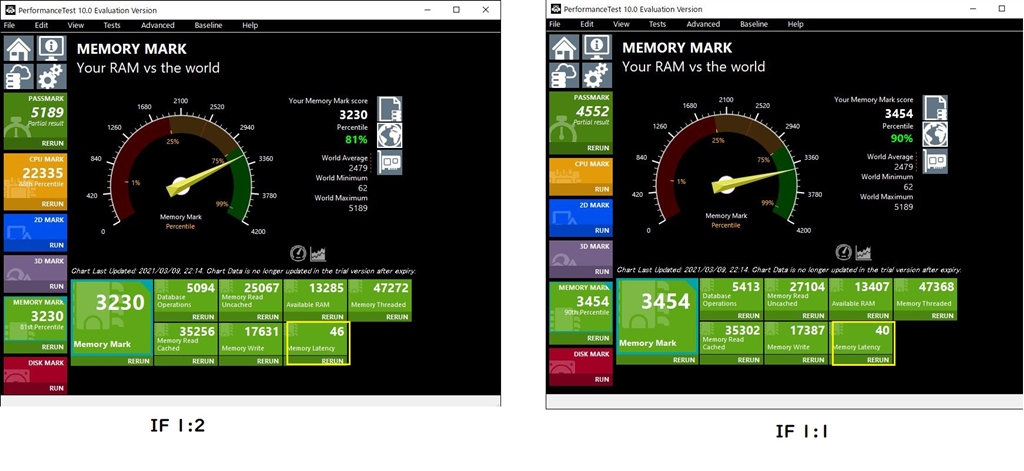Open System Information monitor icon in left window

[x=52, y=48]
